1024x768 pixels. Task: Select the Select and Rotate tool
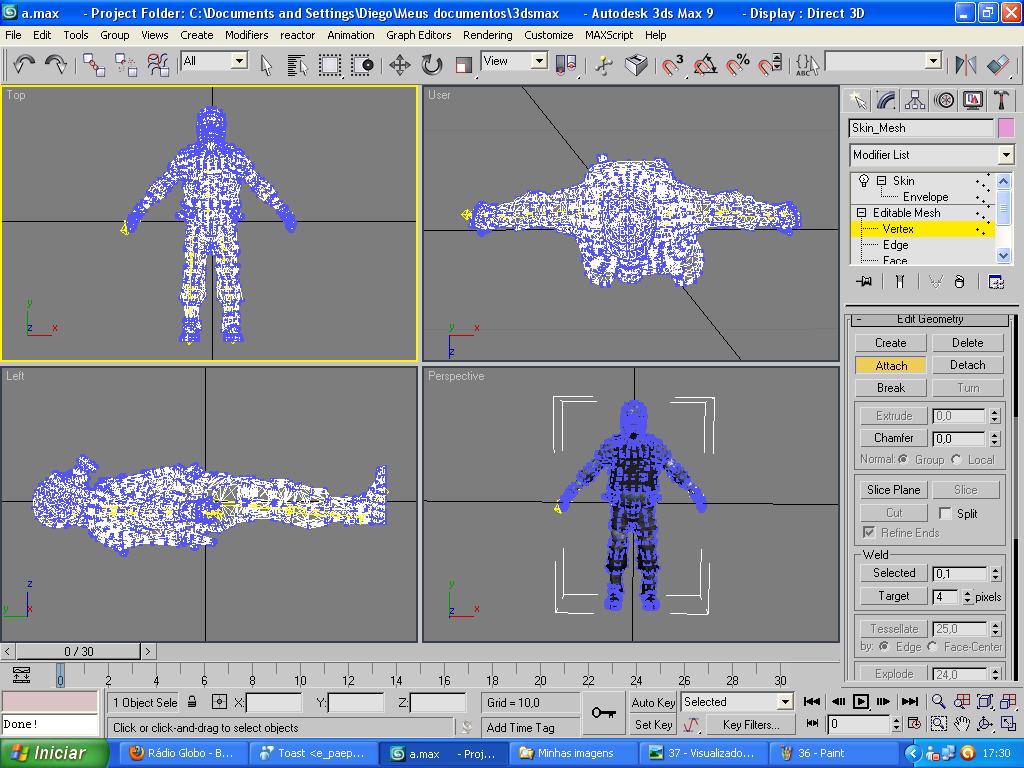[432, 65]
